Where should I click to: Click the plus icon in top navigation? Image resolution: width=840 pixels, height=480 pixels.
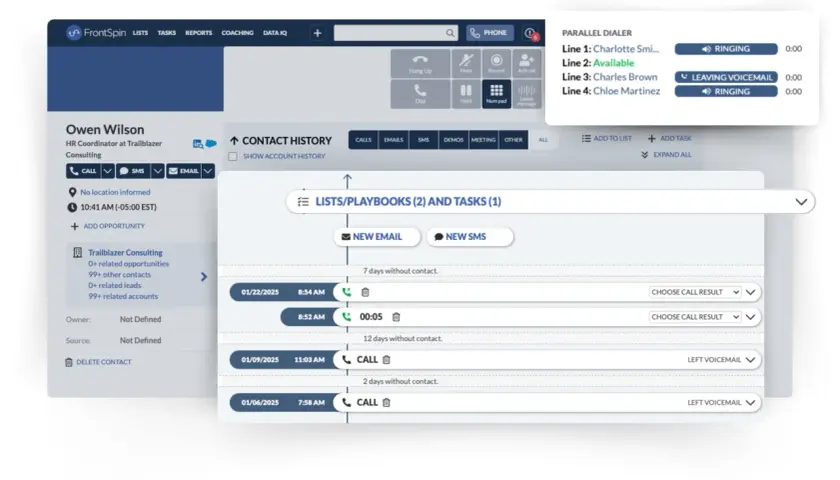tap(317, 33)
